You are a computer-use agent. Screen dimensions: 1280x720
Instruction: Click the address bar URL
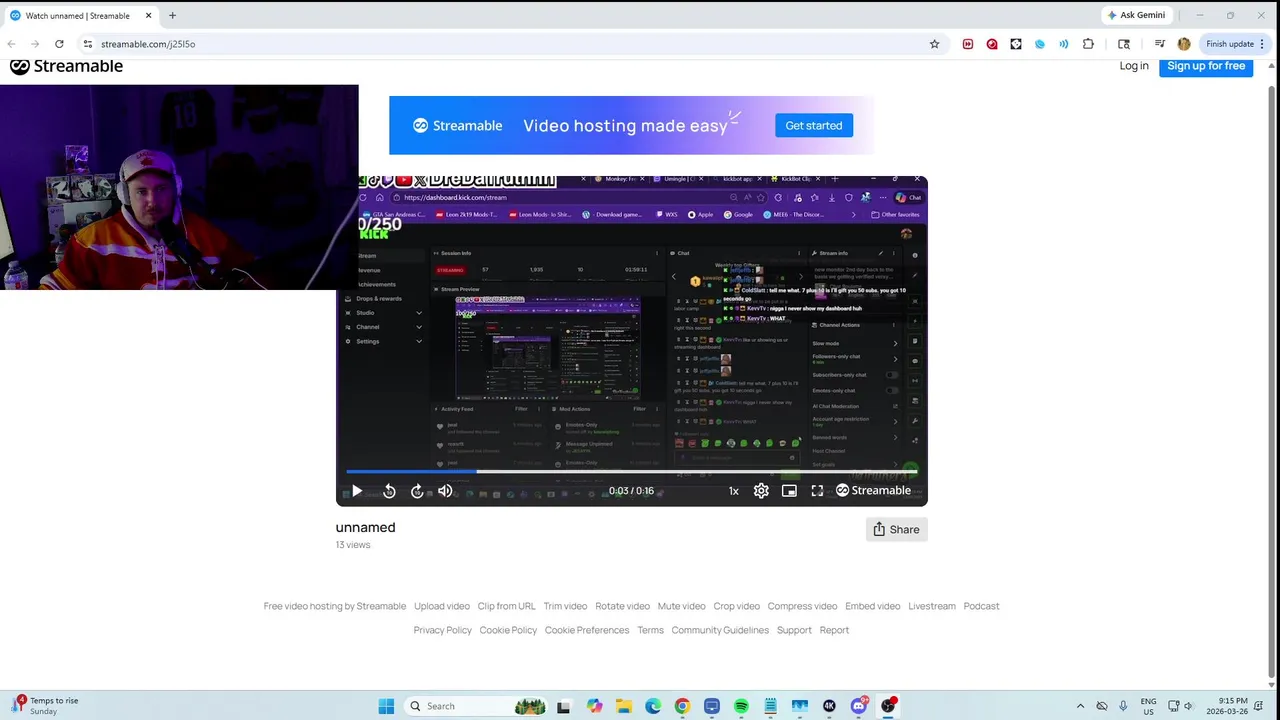148,44
